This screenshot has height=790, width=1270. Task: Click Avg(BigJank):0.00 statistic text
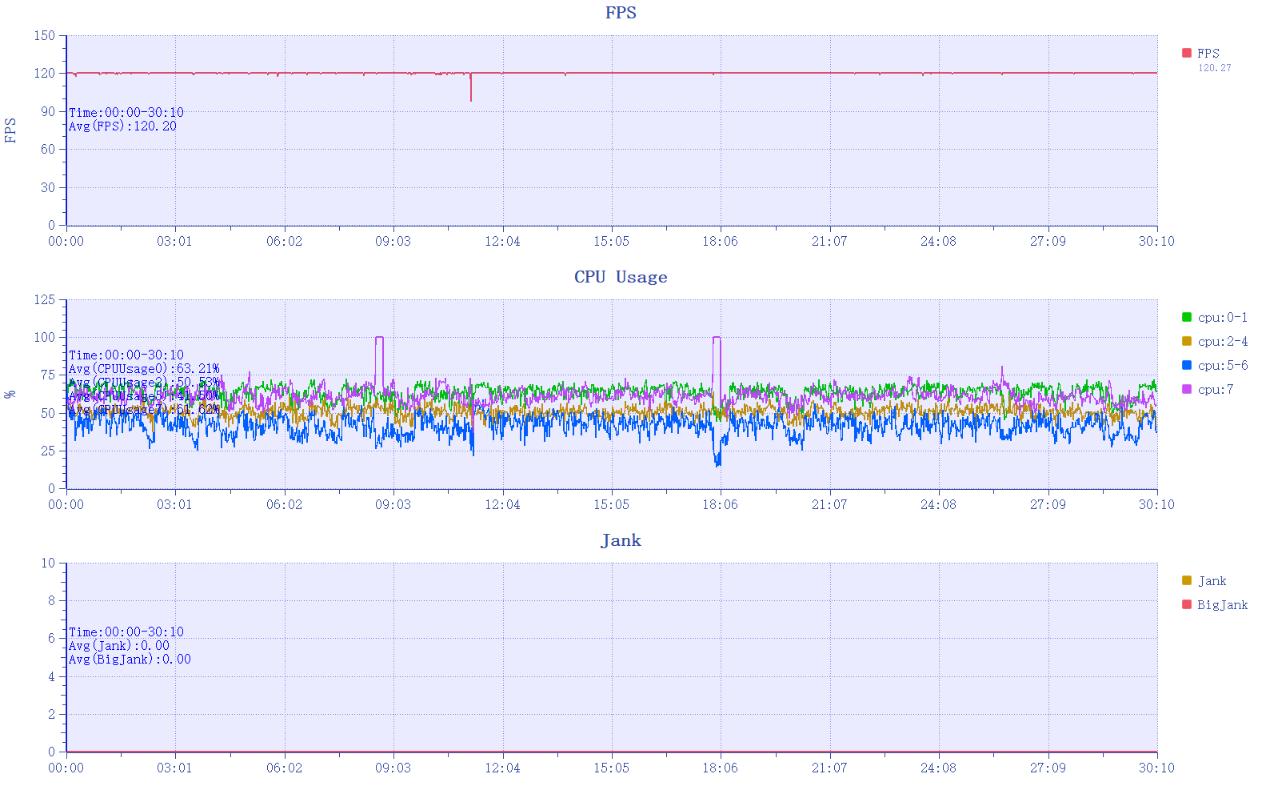pyautogui.click(x=130, y=660)
